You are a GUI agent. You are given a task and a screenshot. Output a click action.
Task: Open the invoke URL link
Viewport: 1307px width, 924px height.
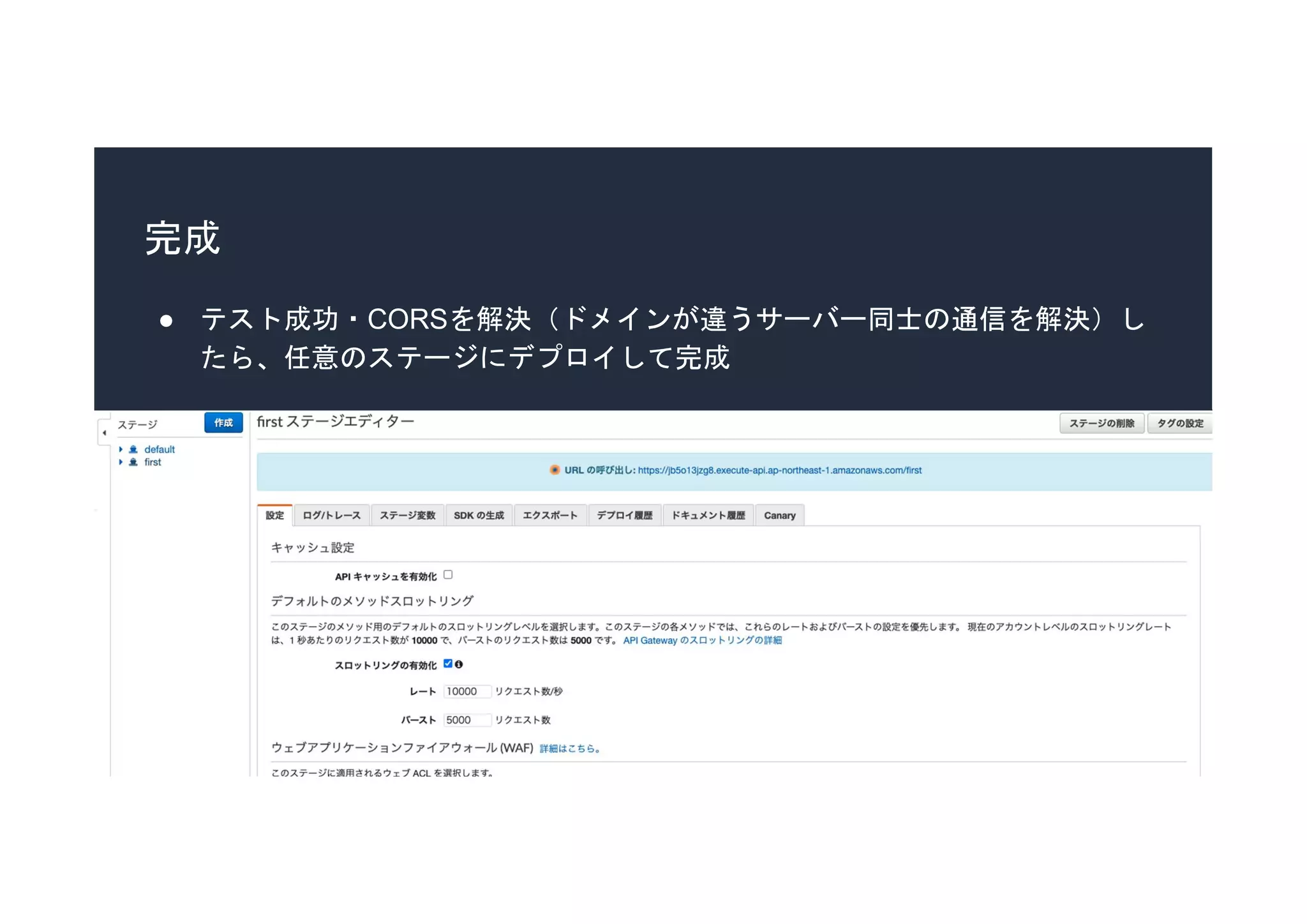[x=779, y=470]
